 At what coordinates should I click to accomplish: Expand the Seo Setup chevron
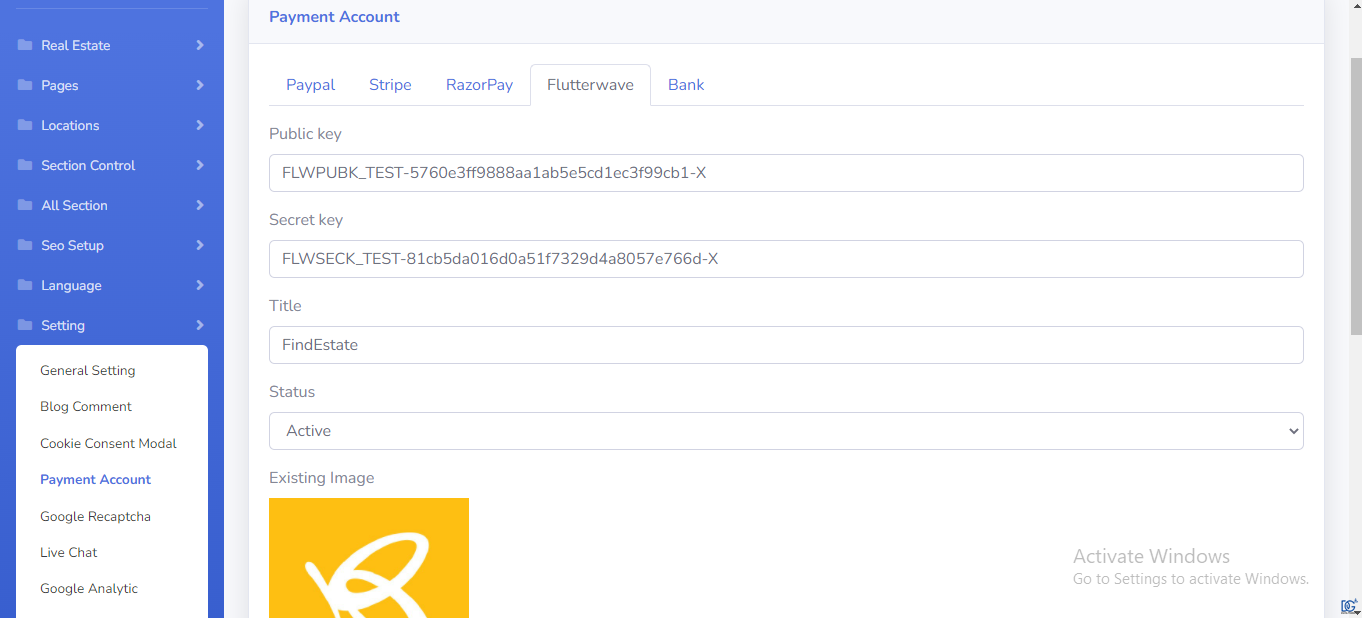tap(200, 245)
